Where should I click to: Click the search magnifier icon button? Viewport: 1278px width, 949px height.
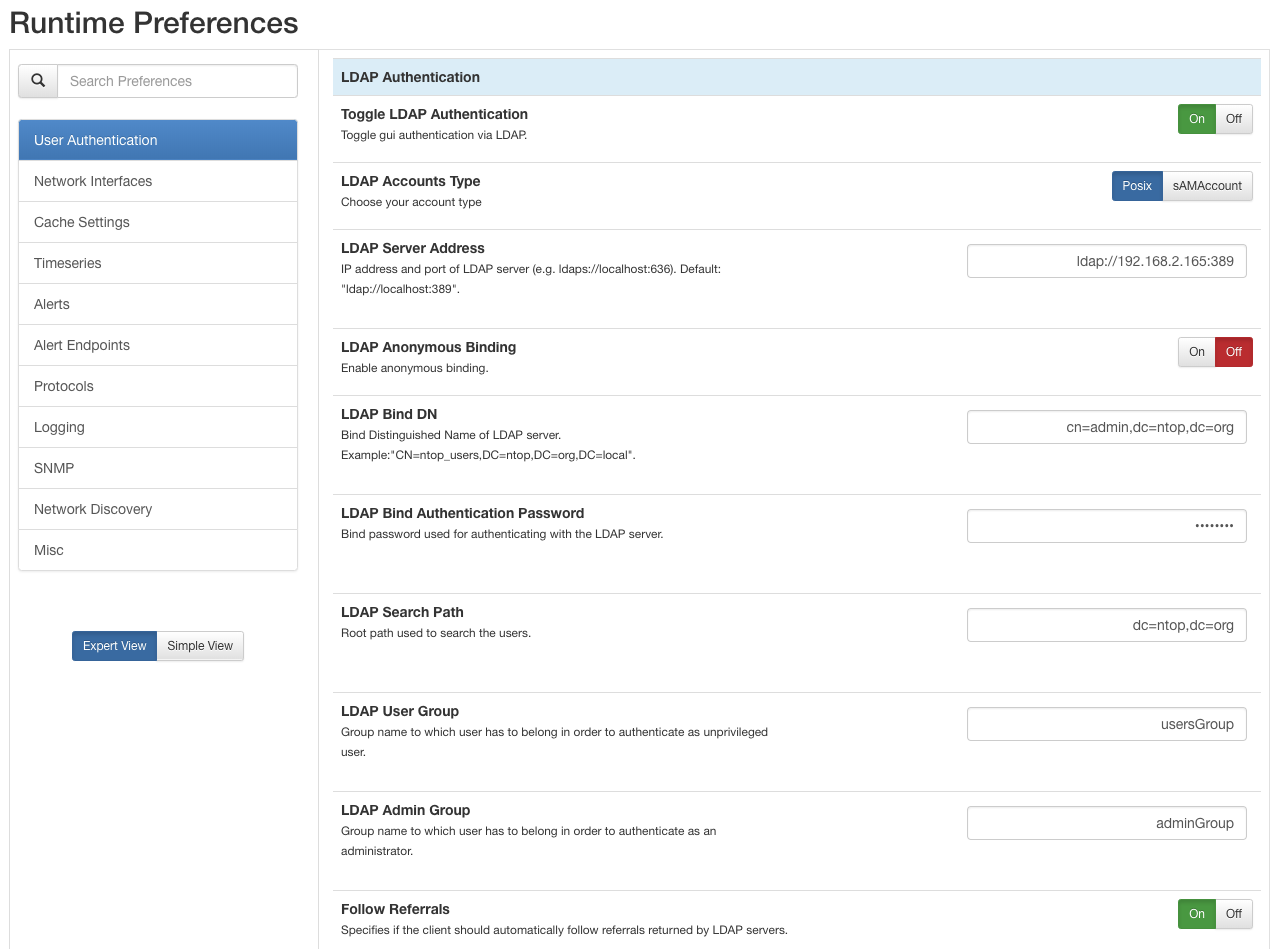38,81
